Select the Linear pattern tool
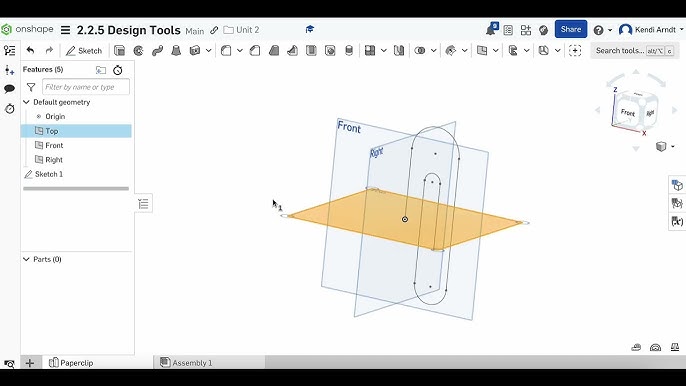Screen dimensions: 686x386 coord(370,51)
